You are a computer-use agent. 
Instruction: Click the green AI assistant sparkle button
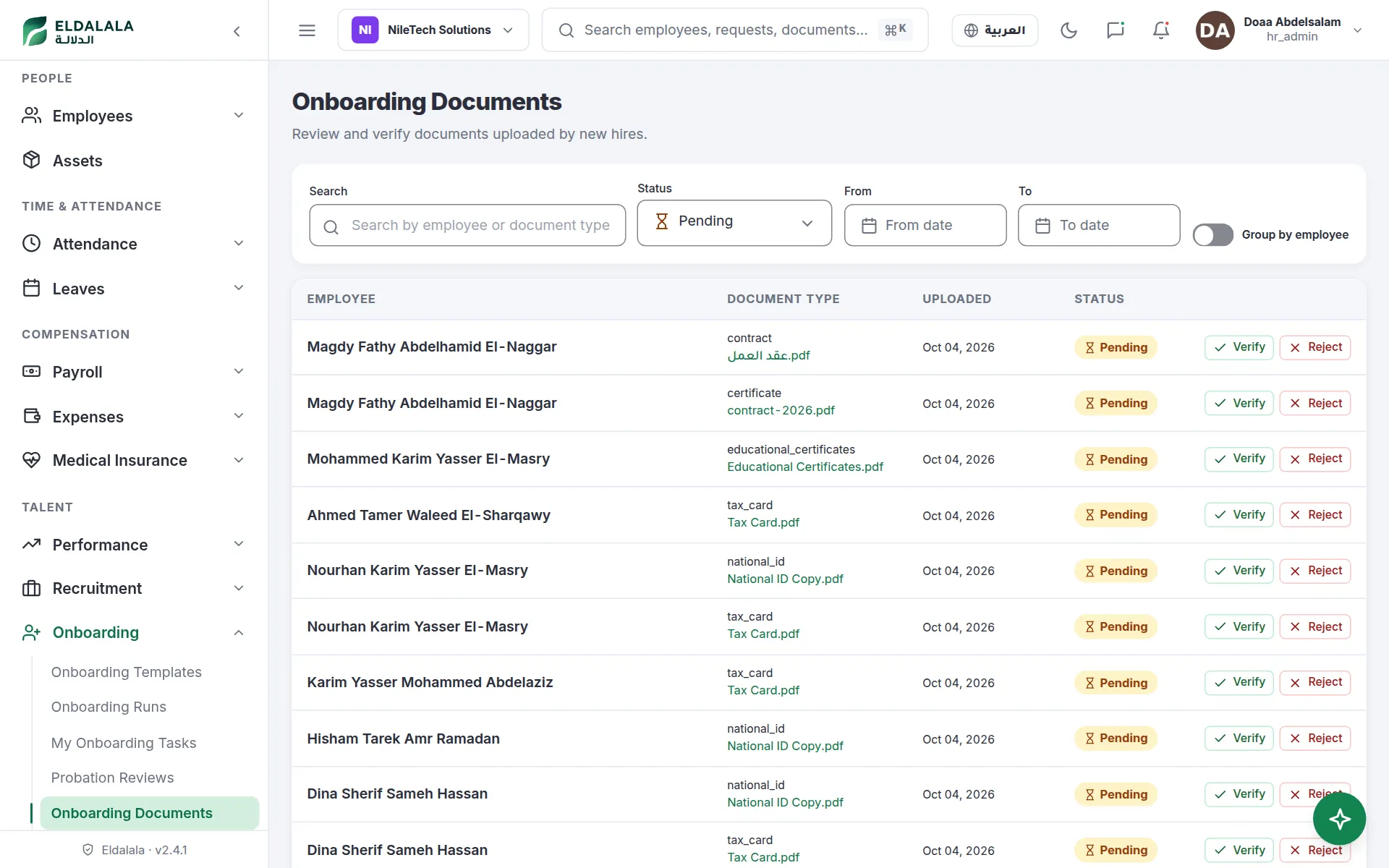pos(1339,819)
